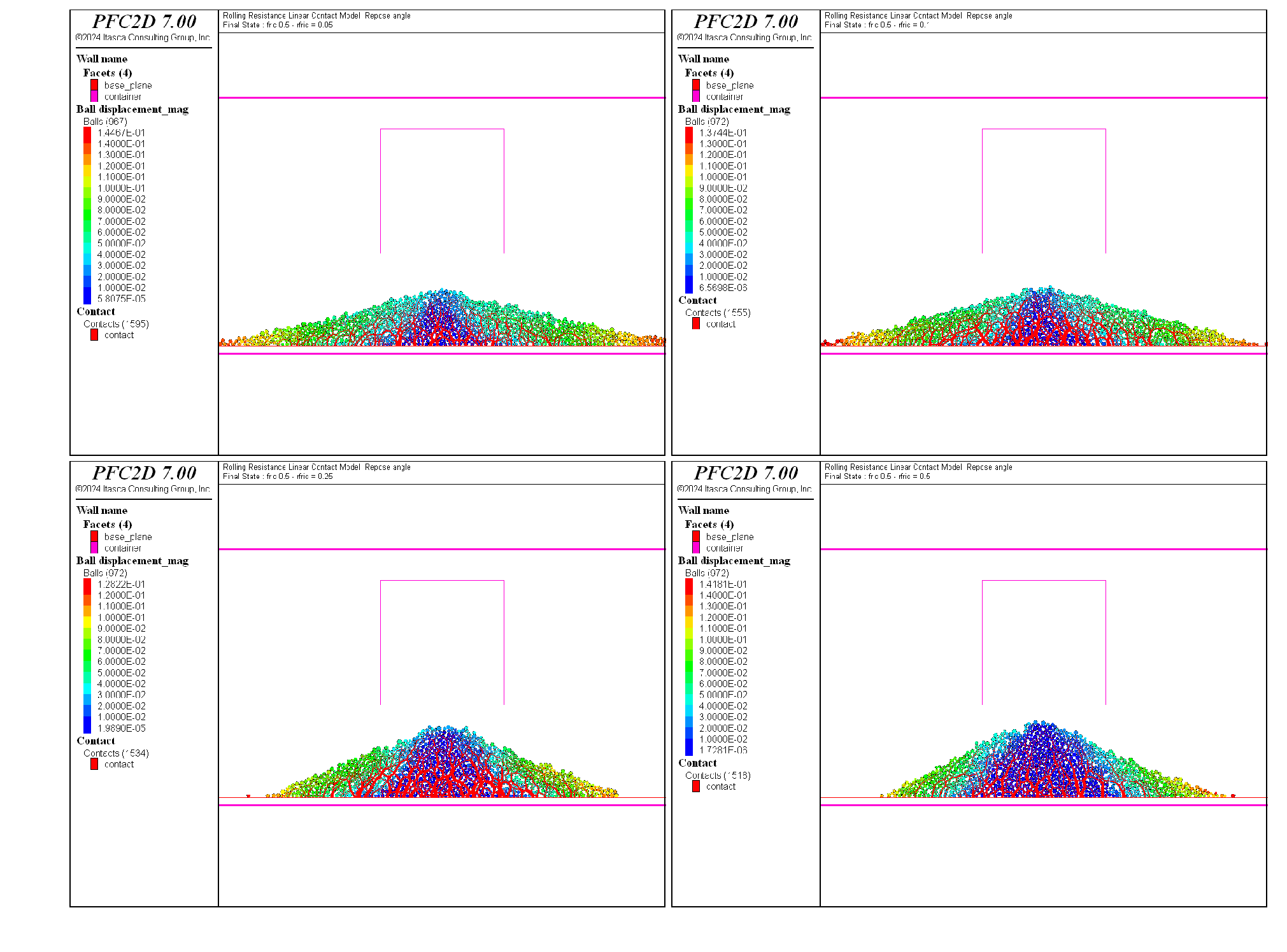Click 'Ball displacement_mag' heading in rfric 0.05 plot
Viewport: 1287px width, 952px height.
tap(132, 109)
